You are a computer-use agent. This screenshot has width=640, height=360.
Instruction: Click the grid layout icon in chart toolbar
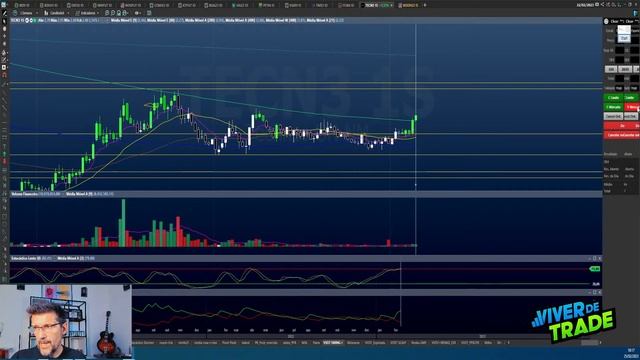[x=149, y=13]
